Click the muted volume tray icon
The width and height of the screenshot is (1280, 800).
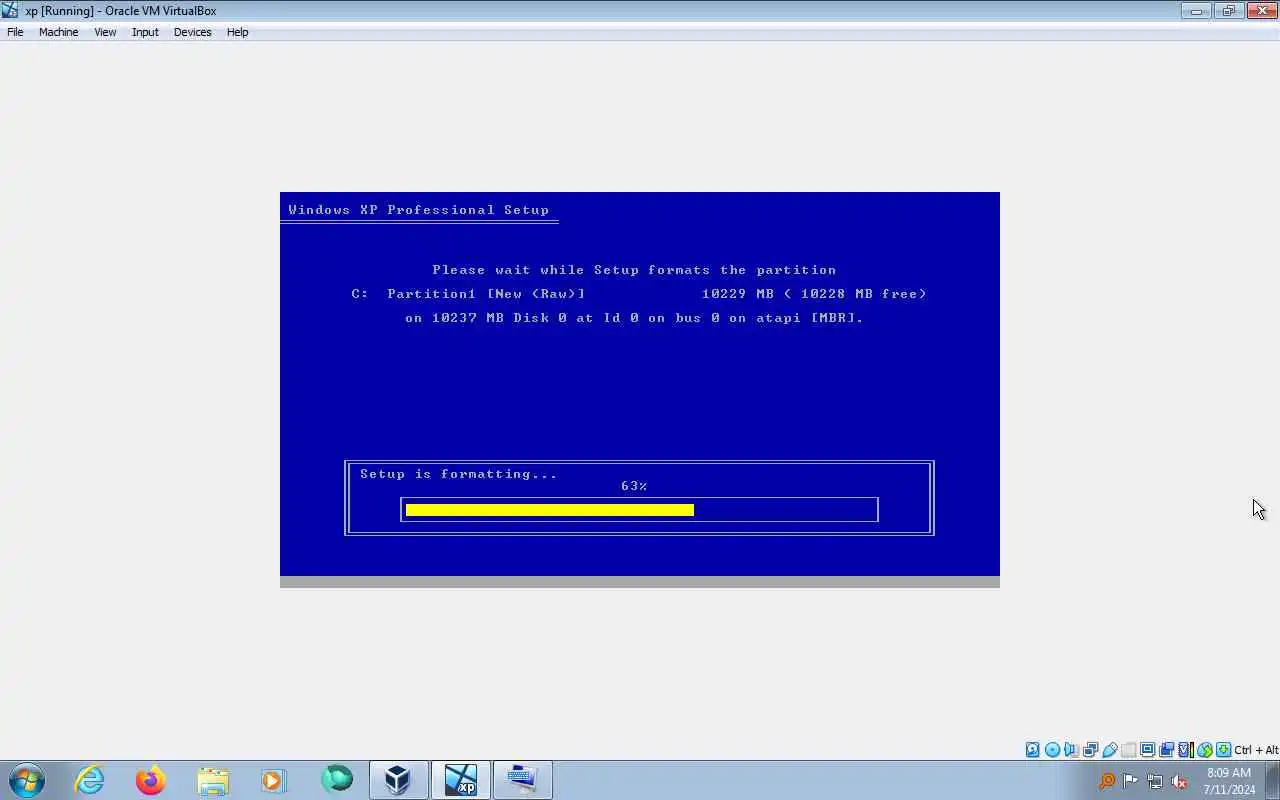point(1180,781)
